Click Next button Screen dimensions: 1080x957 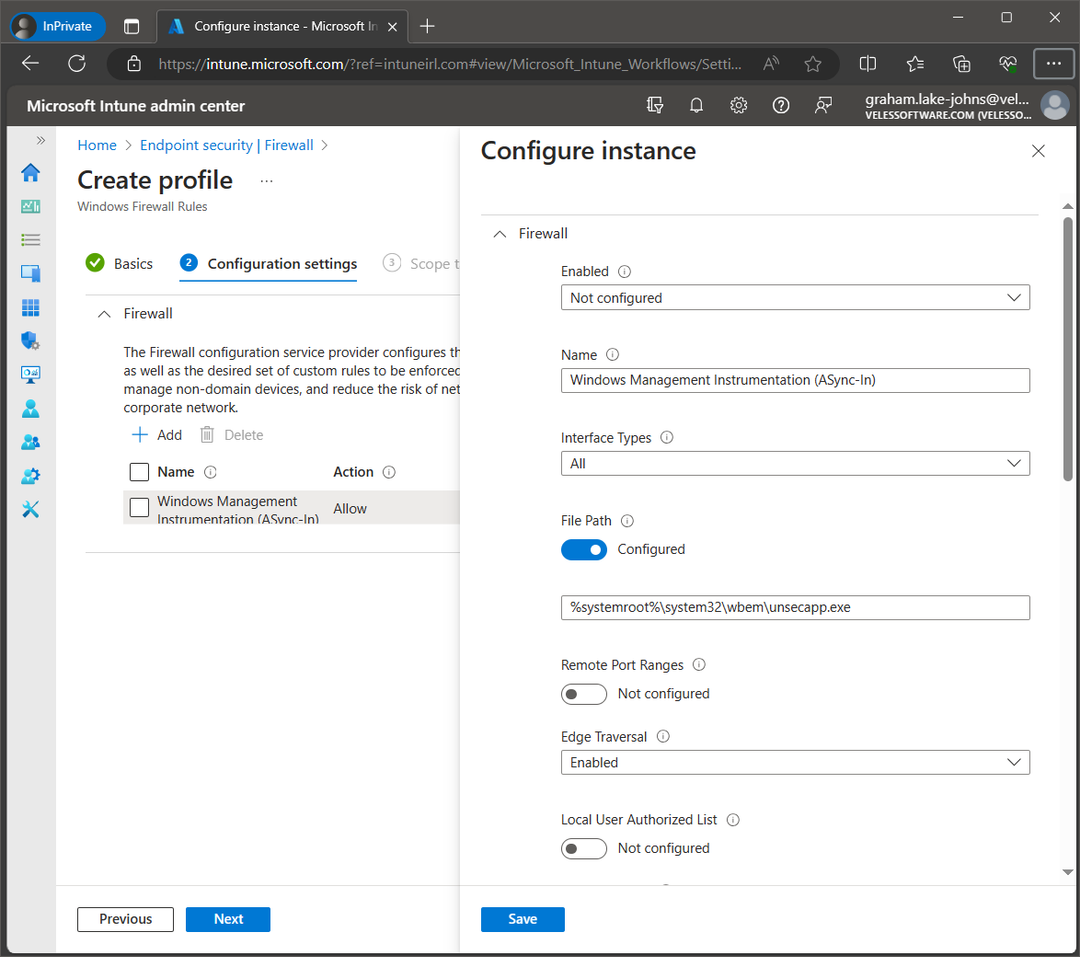[x=228, y=919]
